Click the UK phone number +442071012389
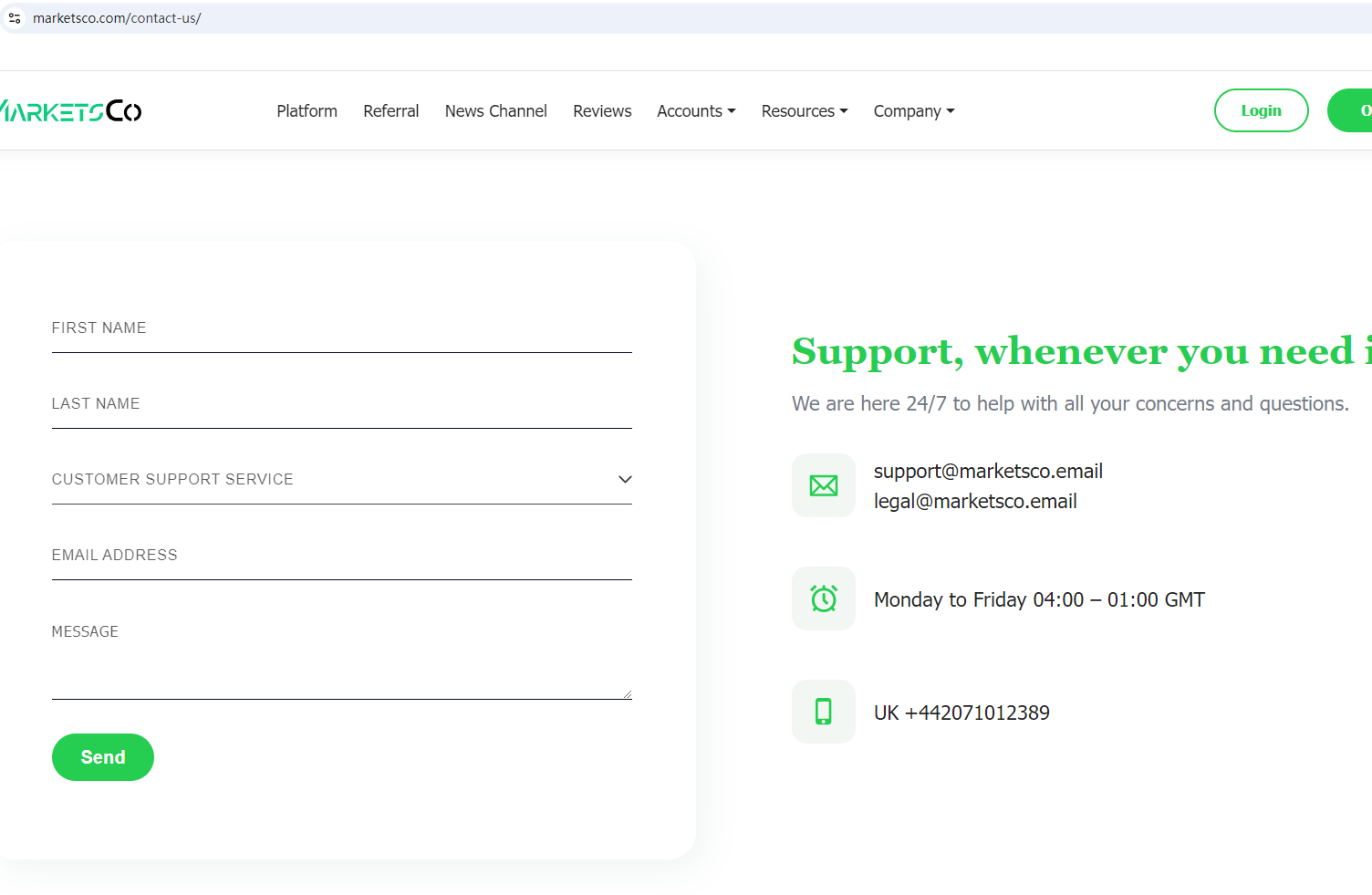The width and height of the screenshot is (1372, 895). [x=961, y=713]
